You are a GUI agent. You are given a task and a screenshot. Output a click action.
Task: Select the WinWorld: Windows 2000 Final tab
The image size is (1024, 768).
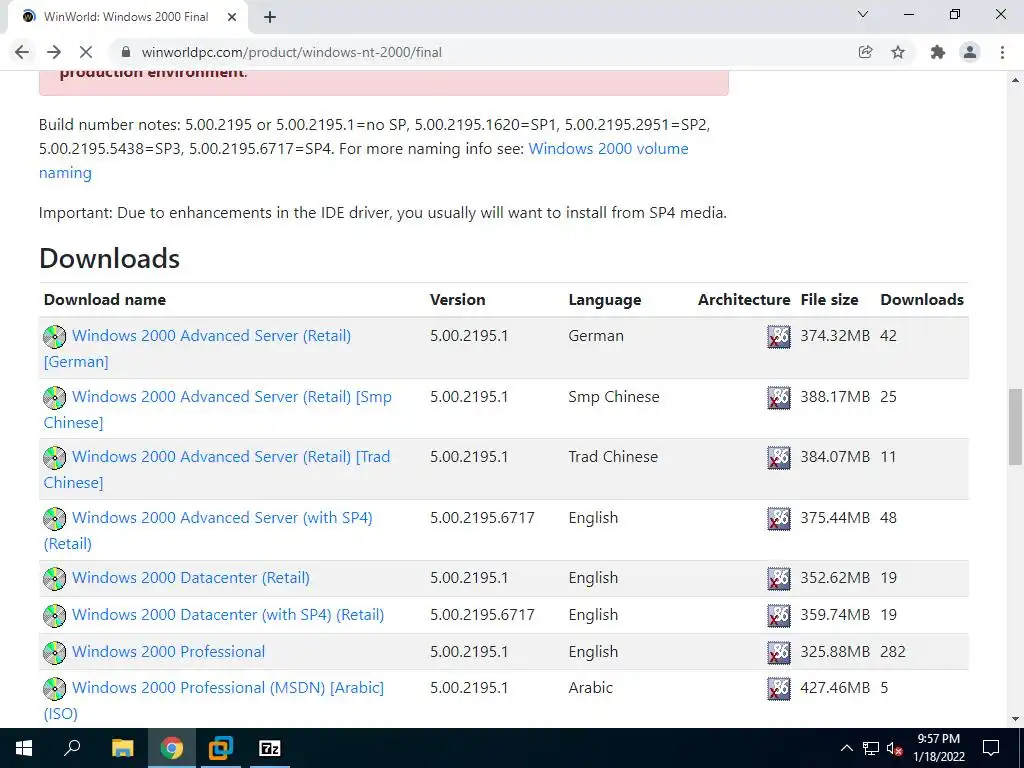coord(126,17)
